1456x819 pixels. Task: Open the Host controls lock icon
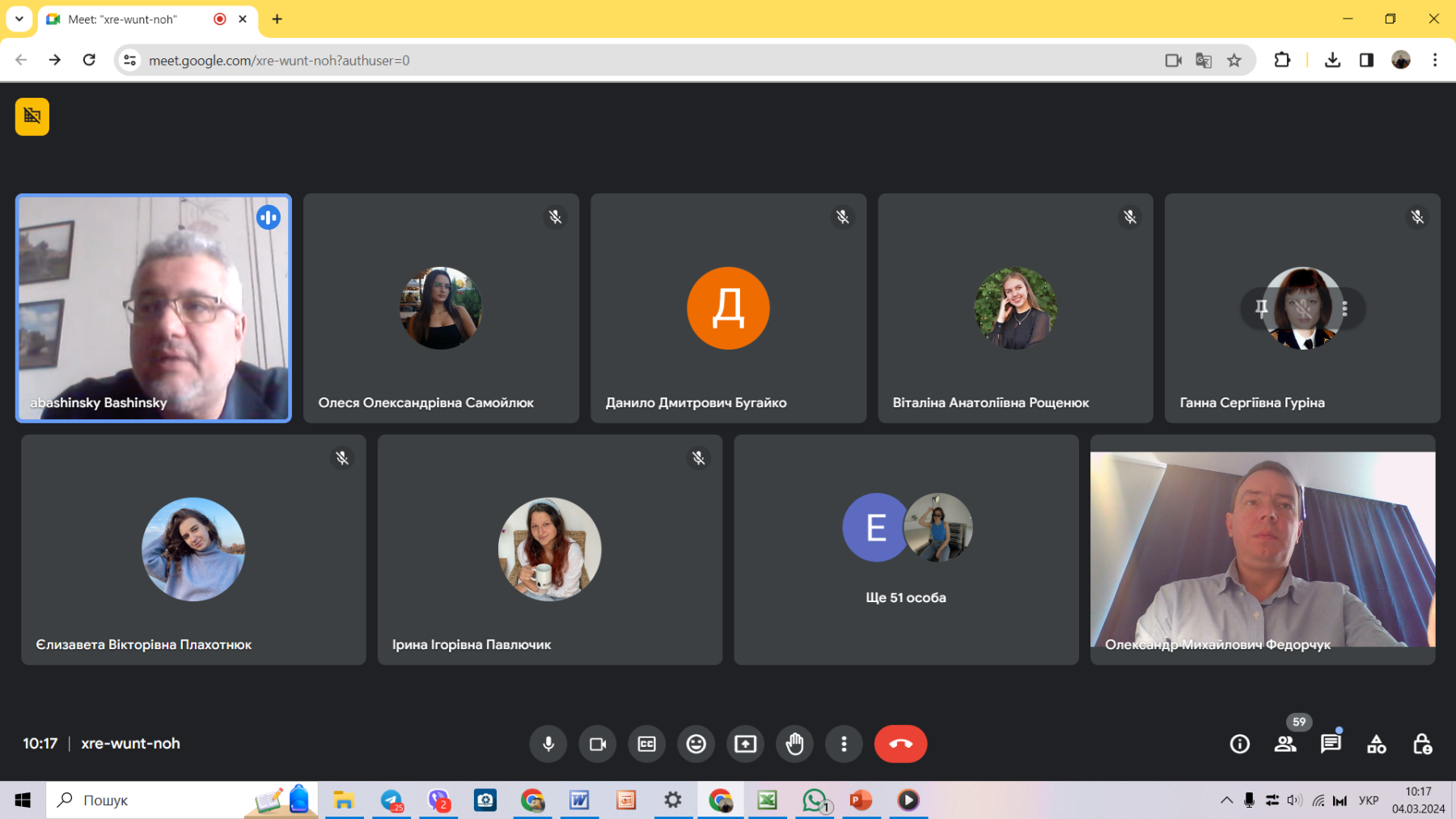[x=1422, y=744]
